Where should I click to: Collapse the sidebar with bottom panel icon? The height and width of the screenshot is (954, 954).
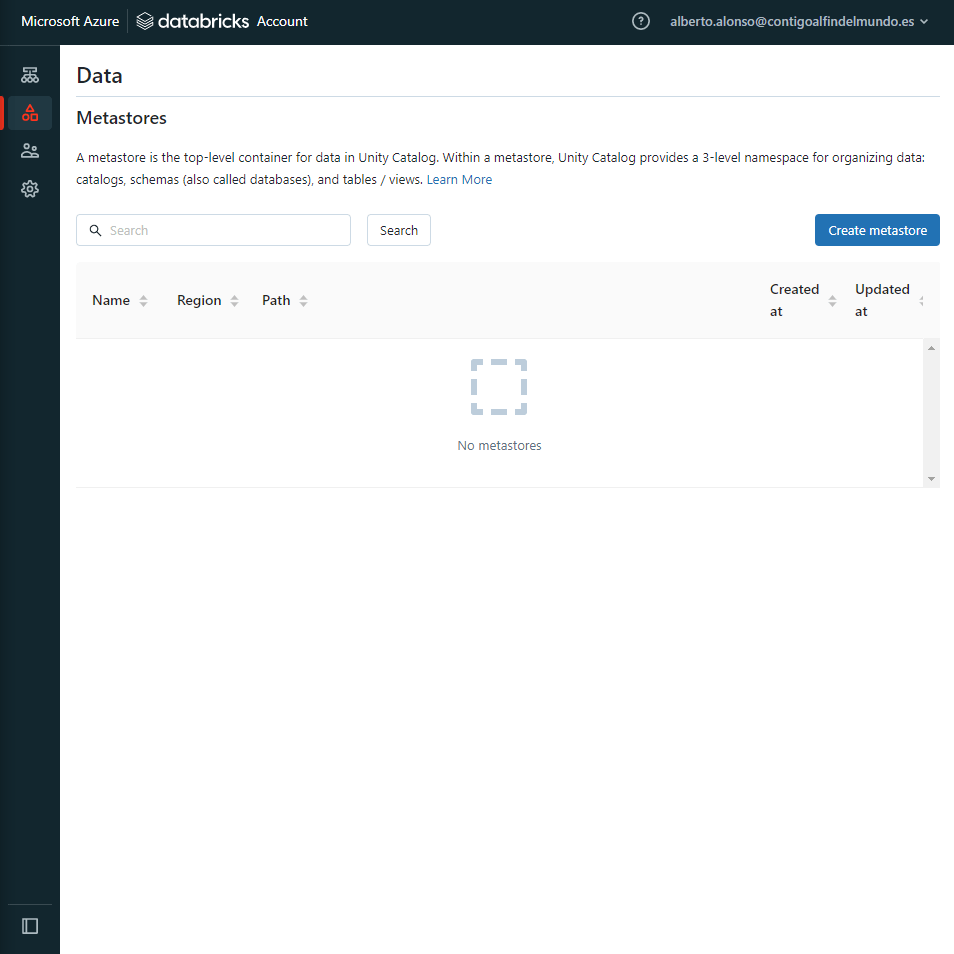[30, 926]
